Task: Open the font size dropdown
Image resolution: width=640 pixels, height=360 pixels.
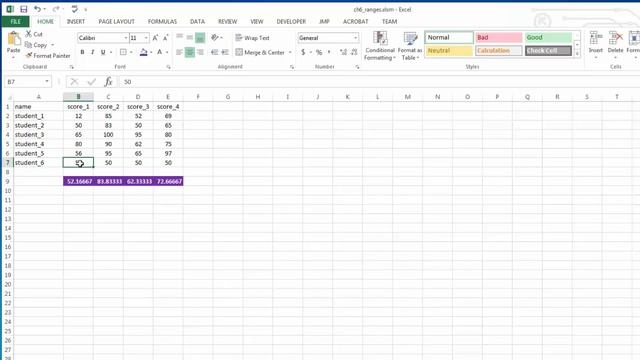Action: pyautogui.click(x=146, y=38)
